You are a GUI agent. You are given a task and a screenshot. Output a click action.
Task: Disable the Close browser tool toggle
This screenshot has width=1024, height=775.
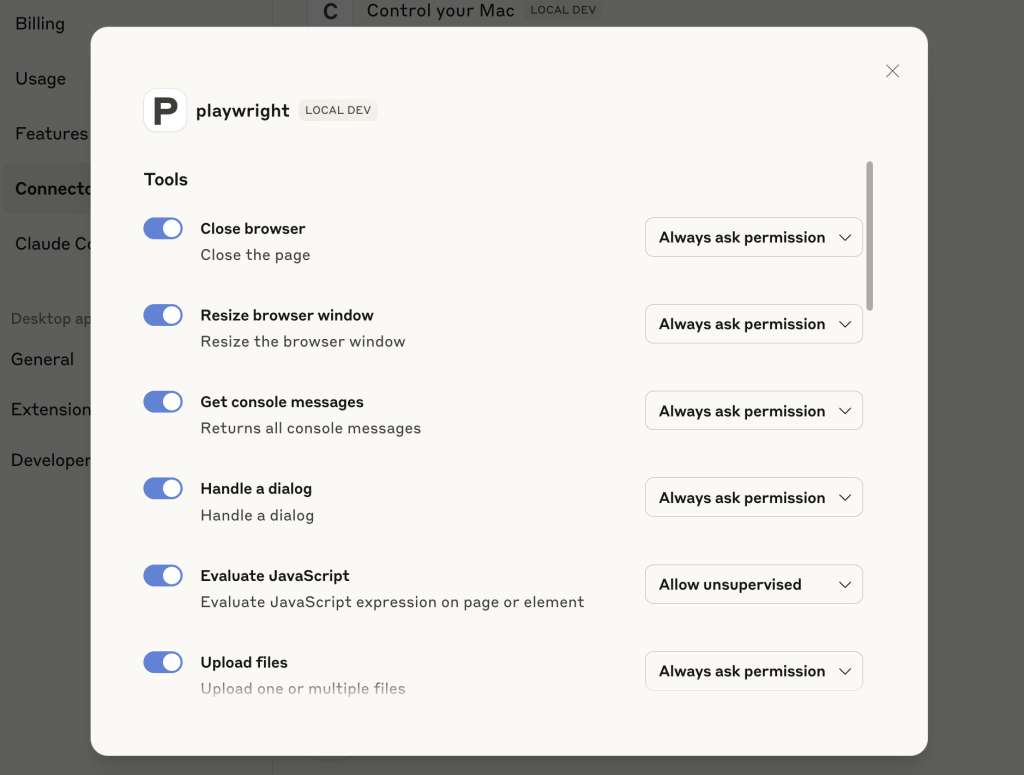click(x=163, y=229)
